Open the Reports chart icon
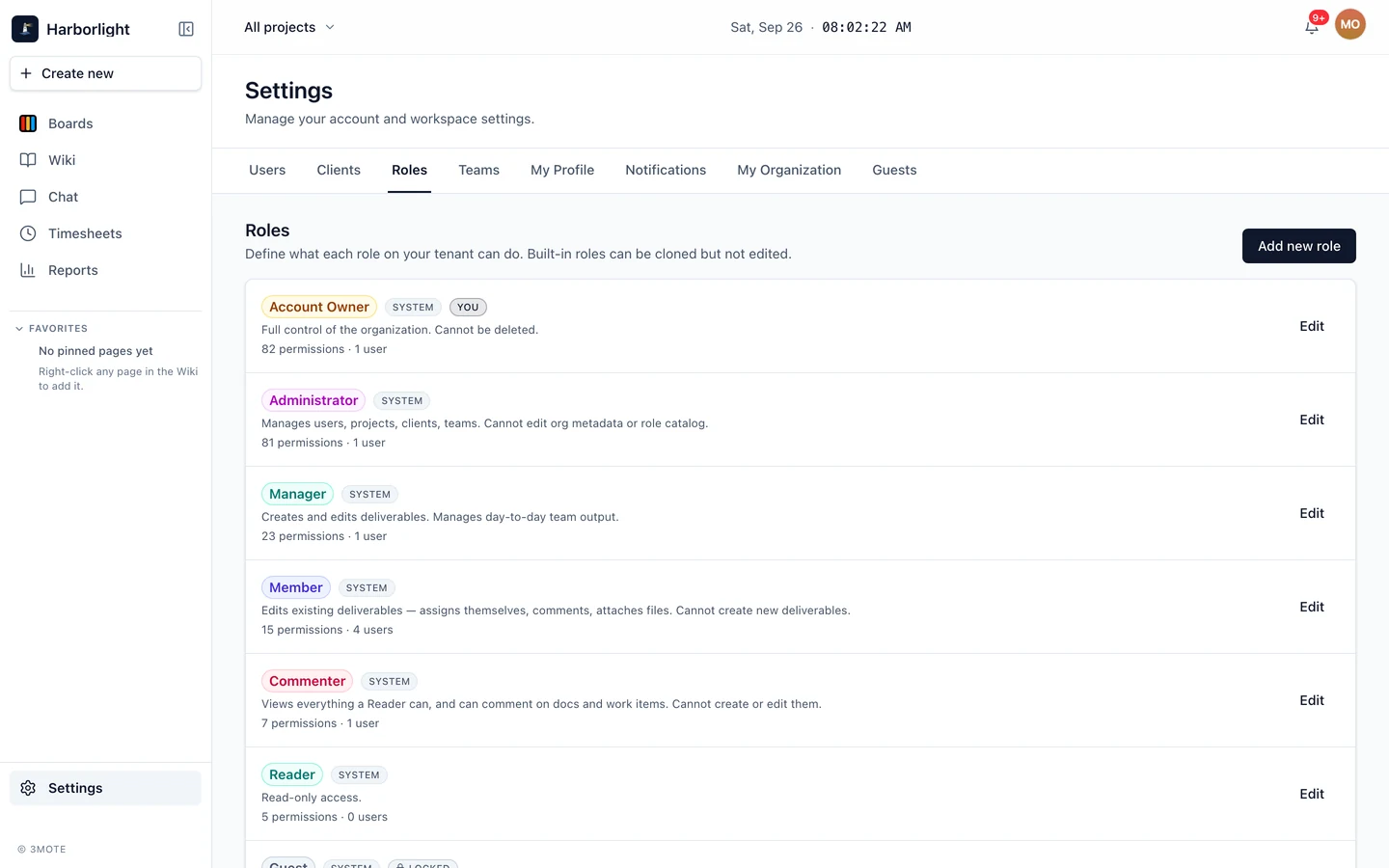Image resolution: width=1389 pixels, height=868 pixels. [x=28, y=270]
